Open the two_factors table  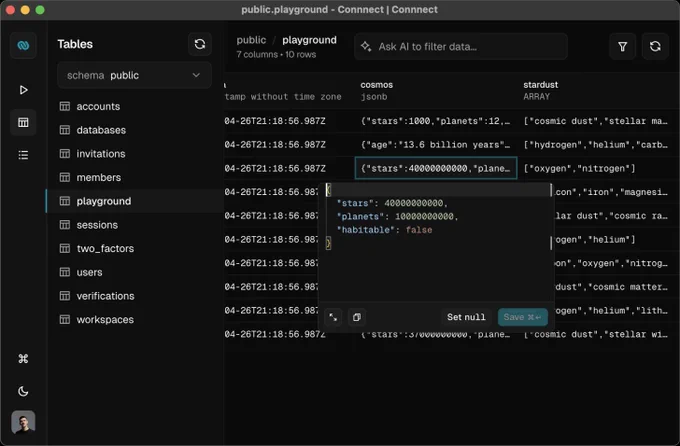pos(134,249)
